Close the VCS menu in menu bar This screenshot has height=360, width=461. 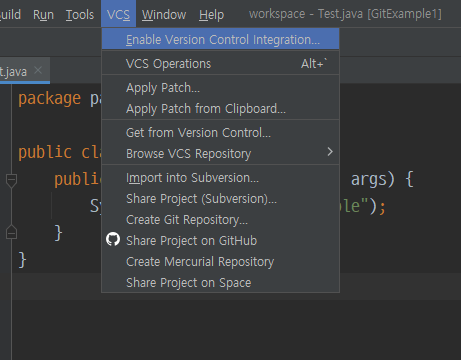point(118,14)
